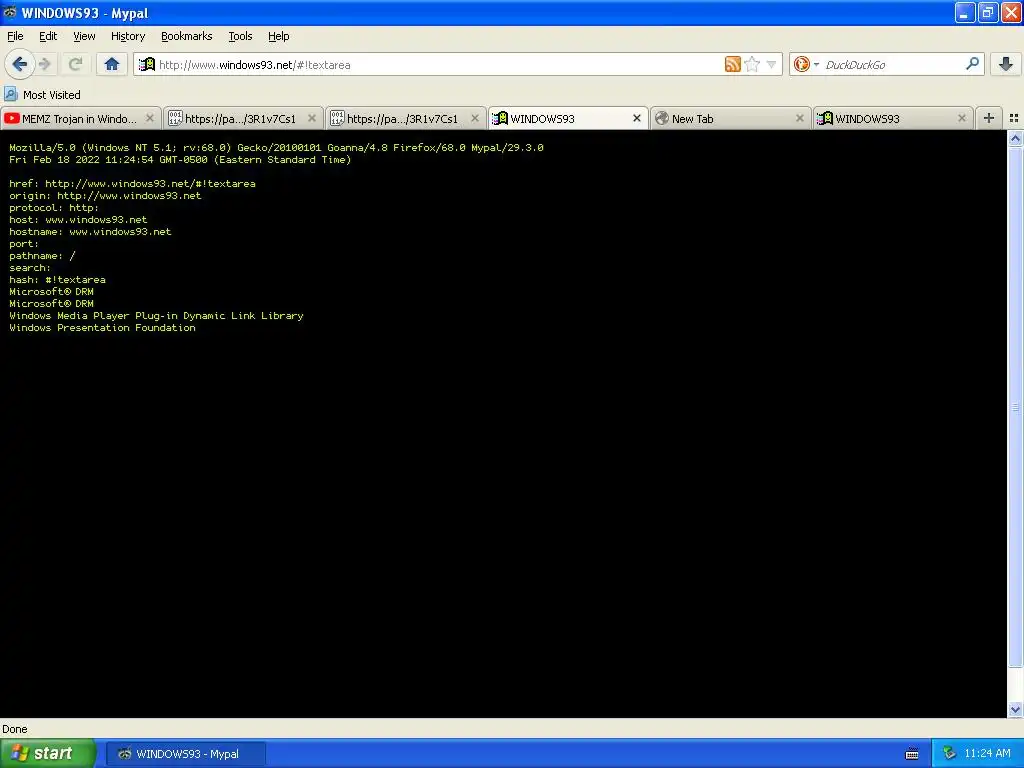Click the Mypal raccoon icon in title bar
Image resolution: width=1024 pixels, height=768 pixels.
click(10, 12)
